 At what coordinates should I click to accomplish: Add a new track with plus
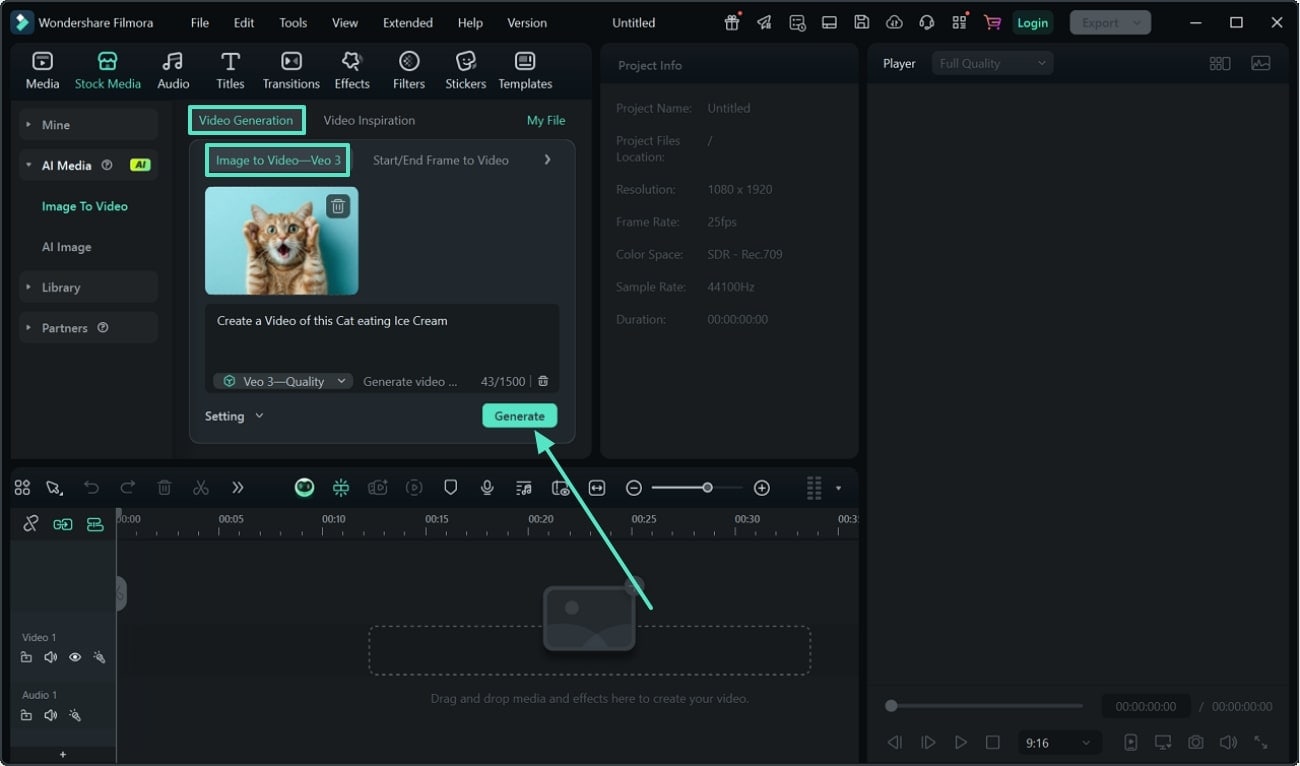click(63, 755)
